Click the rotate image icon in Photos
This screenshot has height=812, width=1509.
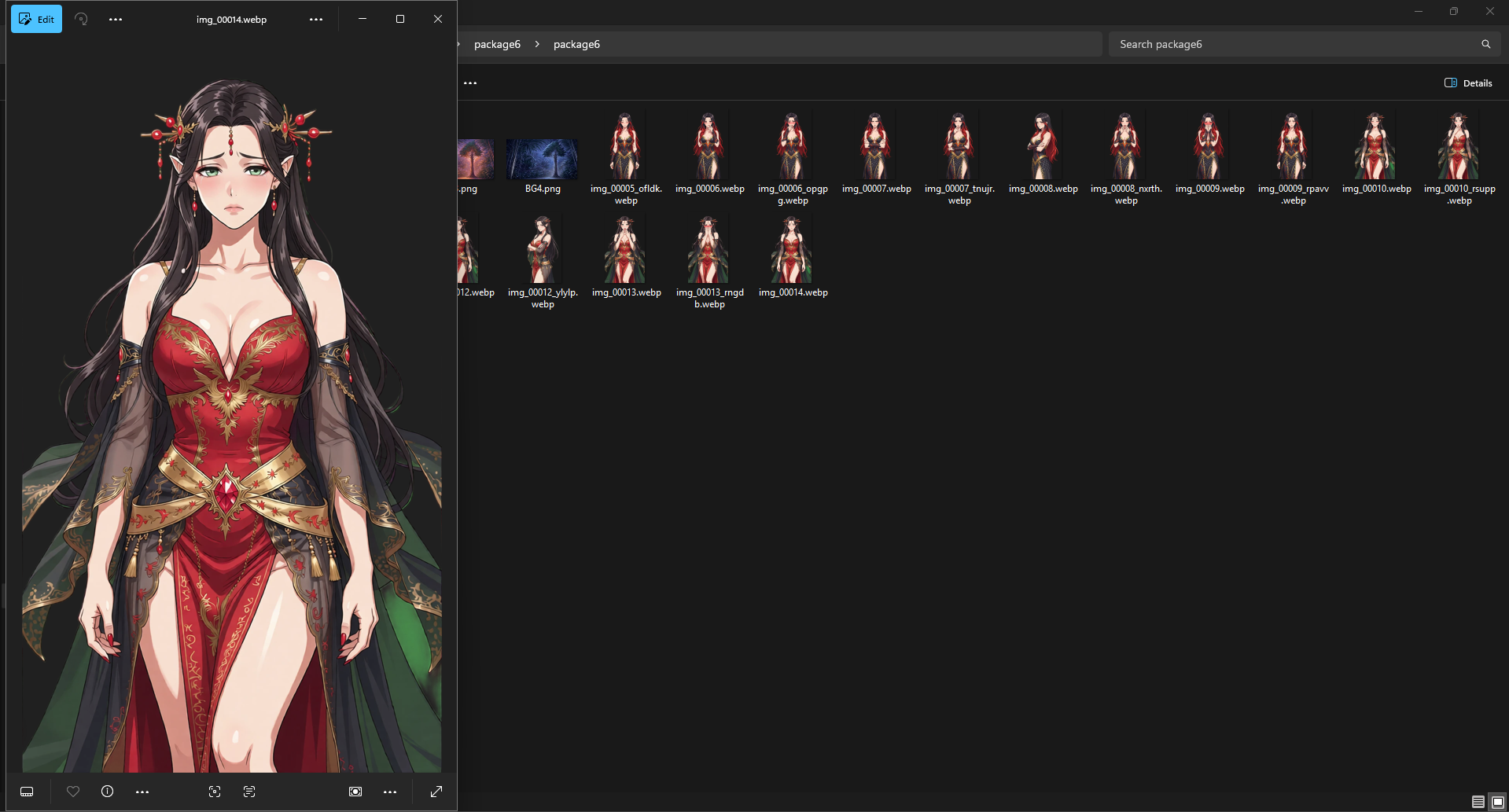(x=81, y=19)
